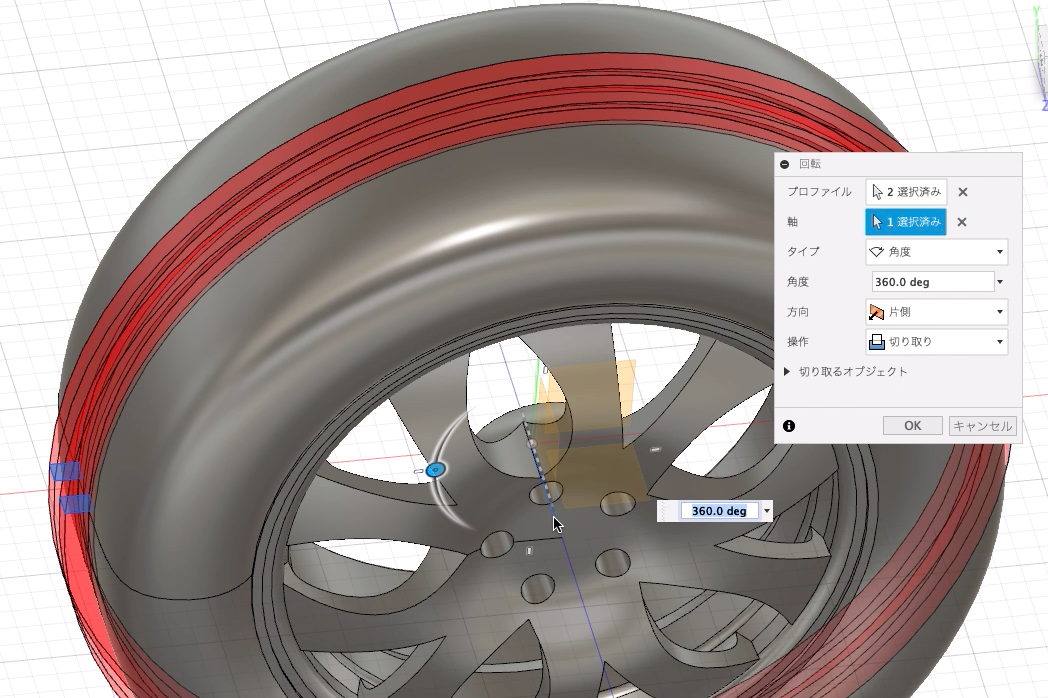Click the blue rotation manipulator handle

[436, 470]
